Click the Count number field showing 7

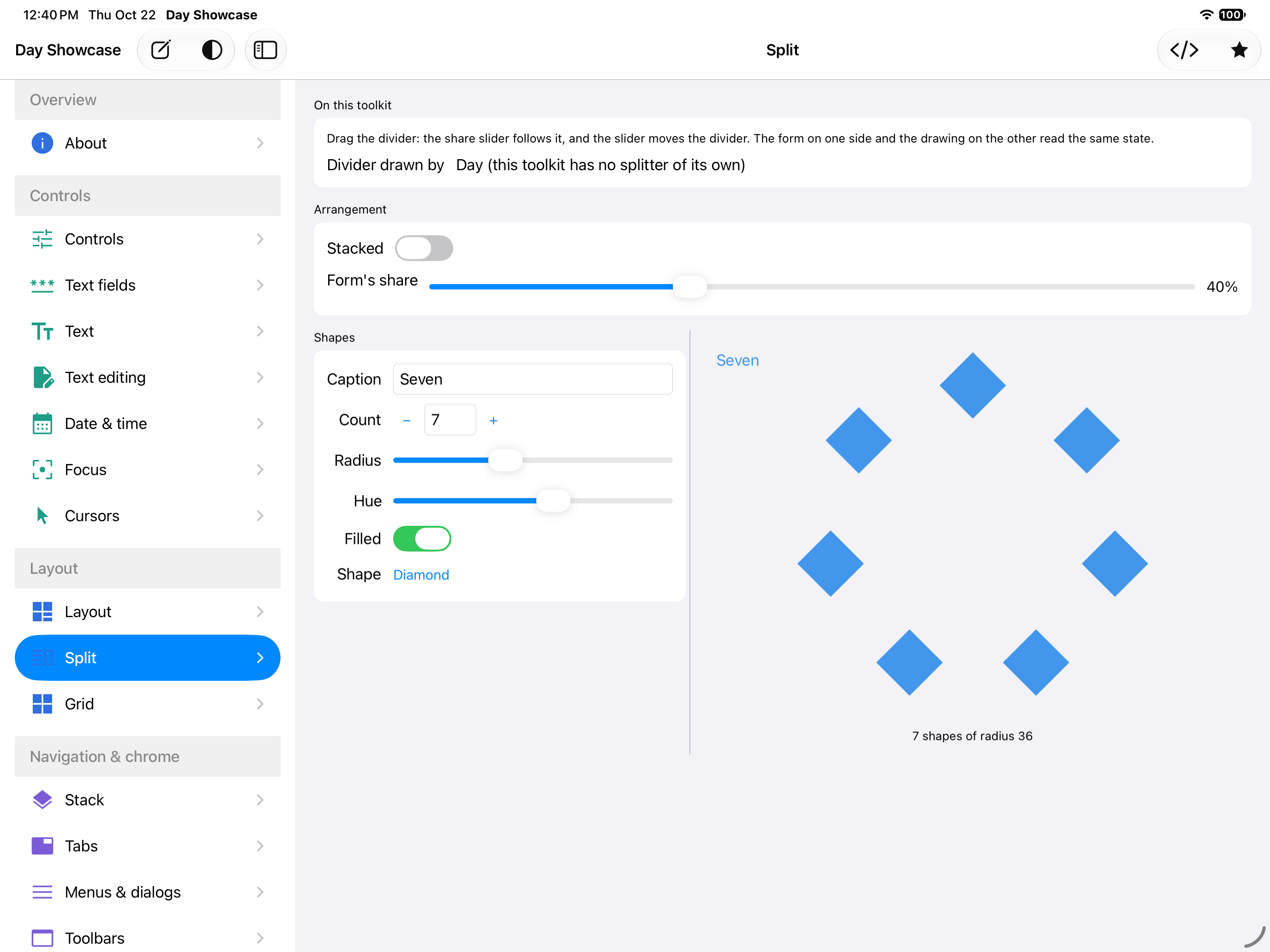[x=450, y=419]
